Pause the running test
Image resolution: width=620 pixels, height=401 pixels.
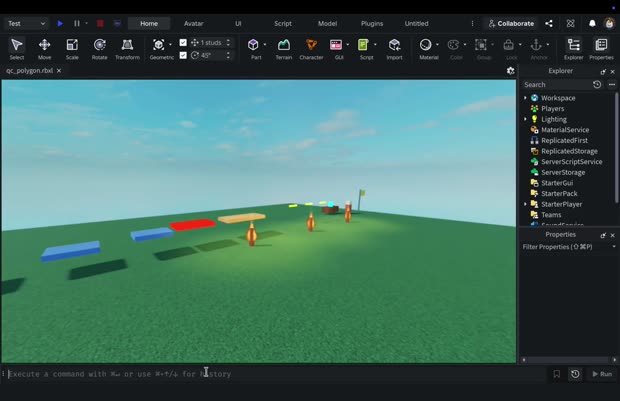77,23
